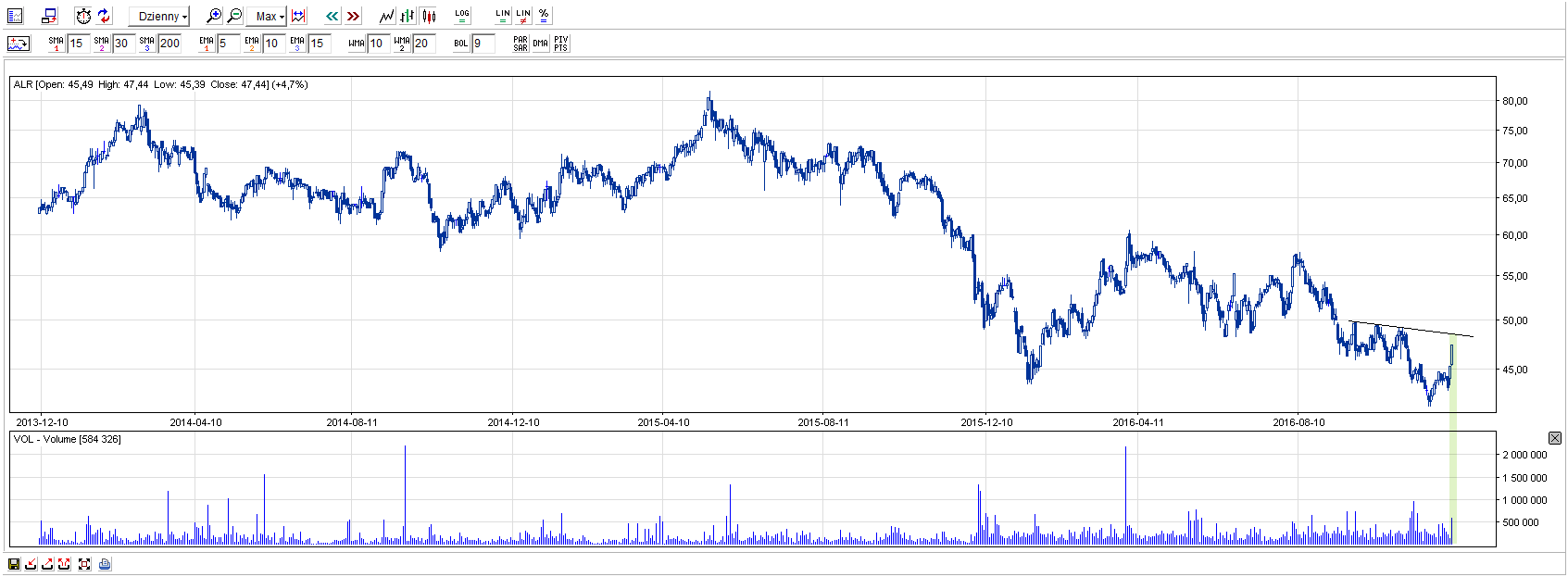The height and width of the screenshot is (577, 1568).
Task: Enable the PAR SAR indicator
Action: pyautogui.click(x=521, y=44)
